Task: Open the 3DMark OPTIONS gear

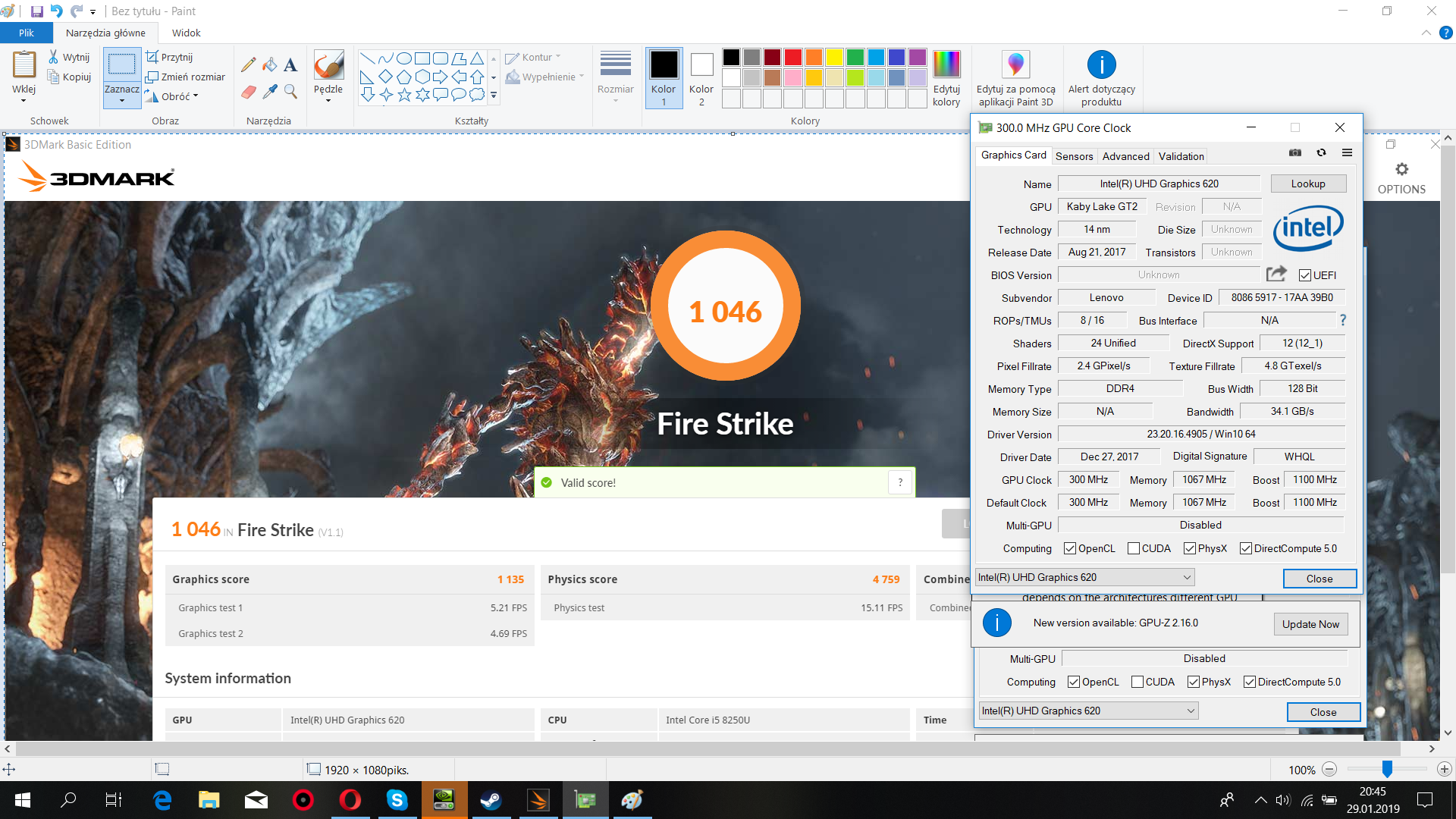Action: pos(1401,169)
